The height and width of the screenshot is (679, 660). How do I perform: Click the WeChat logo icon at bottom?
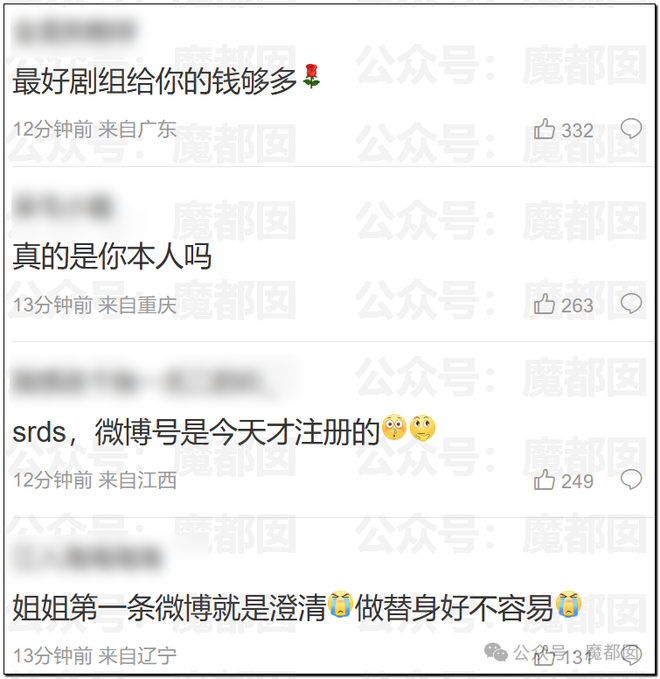click(495, 652)
